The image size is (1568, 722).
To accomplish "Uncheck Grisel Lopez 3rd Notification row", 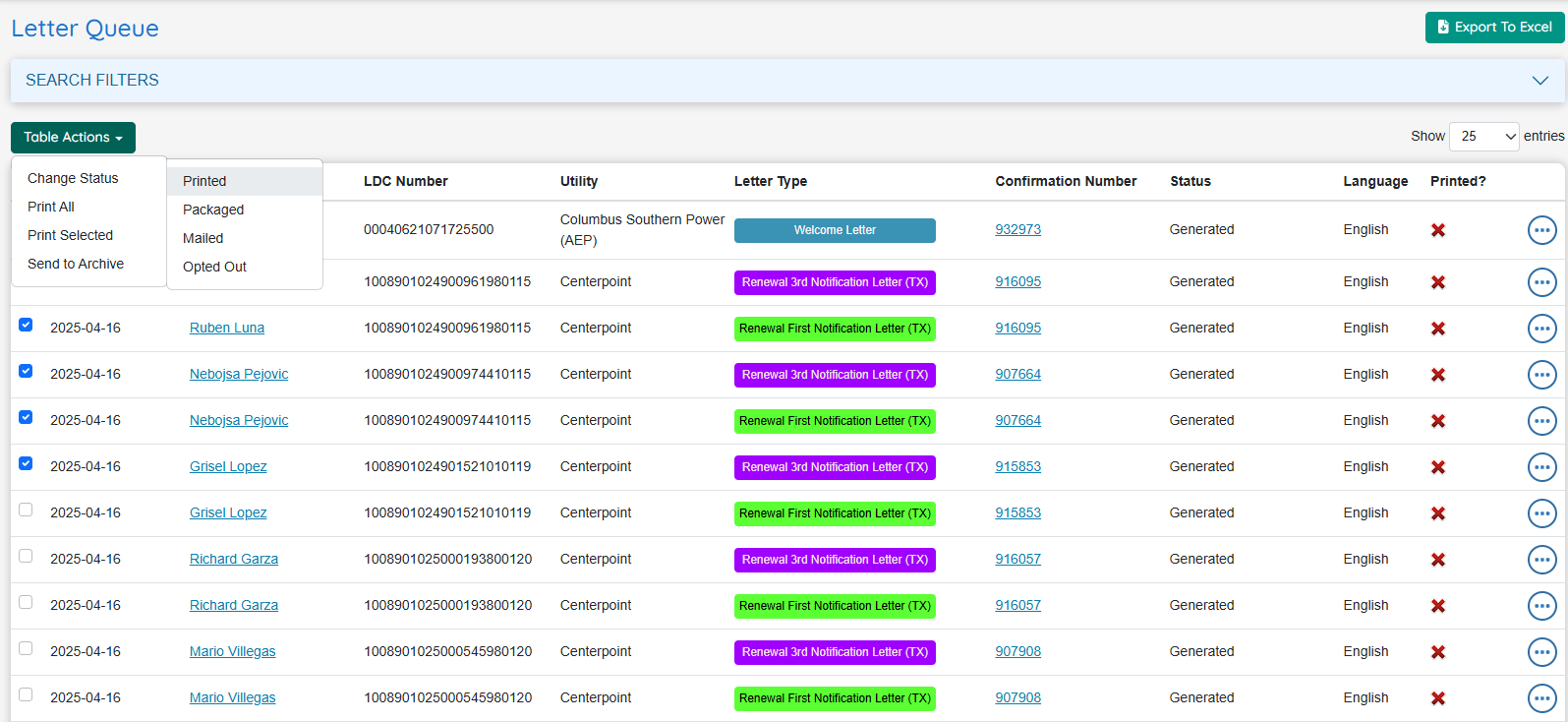I will point(26,463).
